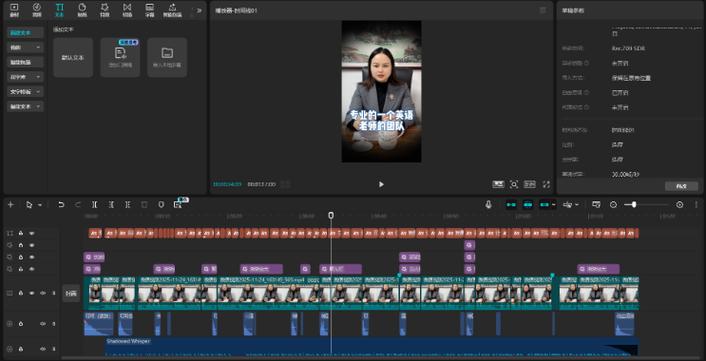Click the folder-icon import subtitles card
The height and width of the screenshot is (361, 706).
tap(167, 57)
